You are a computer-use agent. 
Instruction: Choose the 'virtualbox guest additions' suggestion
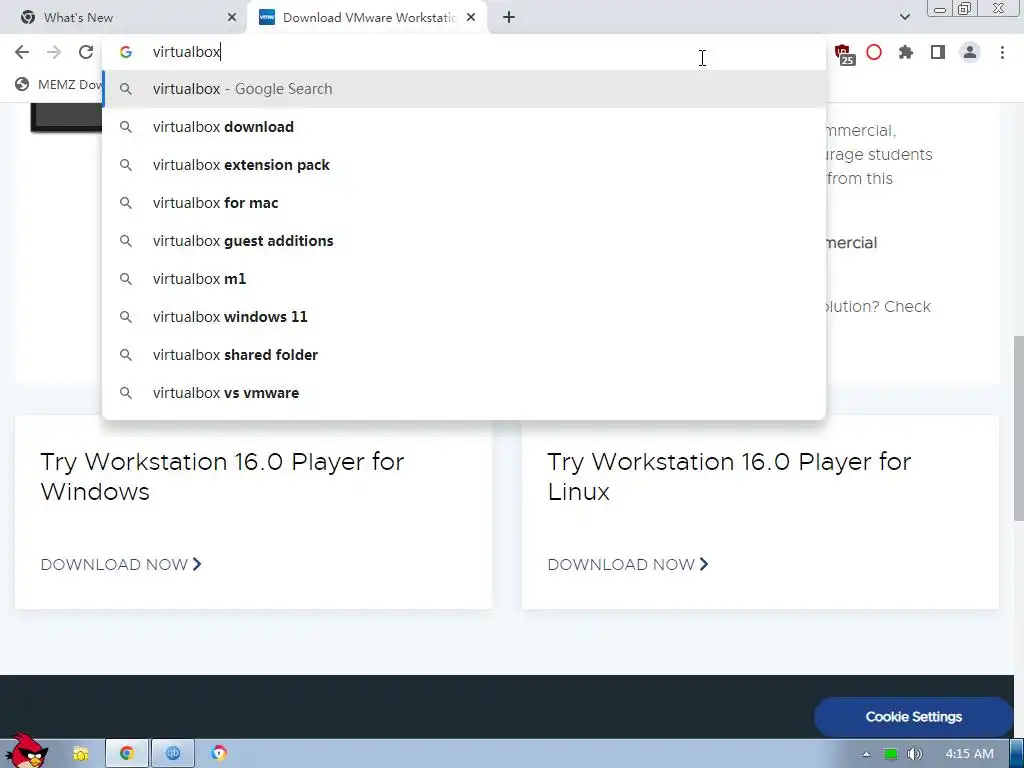[464, 241]
